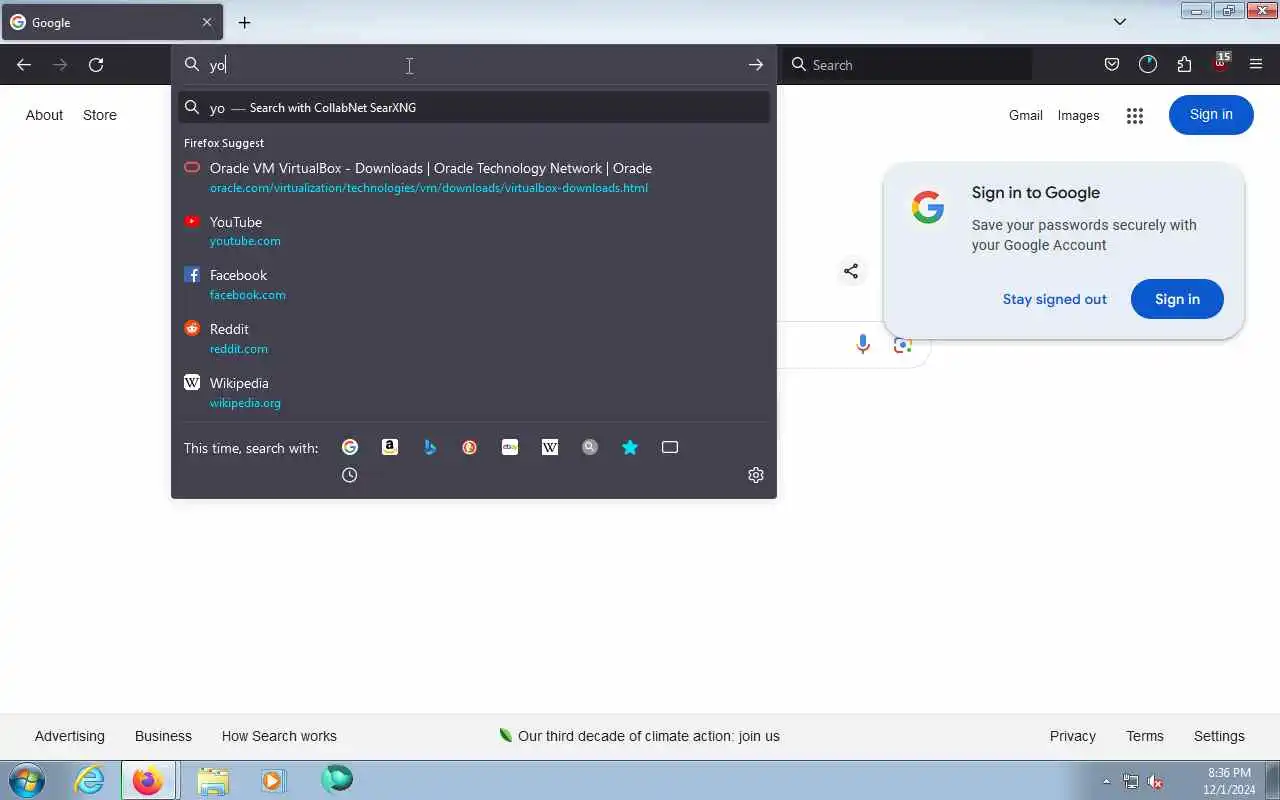Open the footer Settings menu
This screenshot has height=800, width=1280.
coord(1219,736)
